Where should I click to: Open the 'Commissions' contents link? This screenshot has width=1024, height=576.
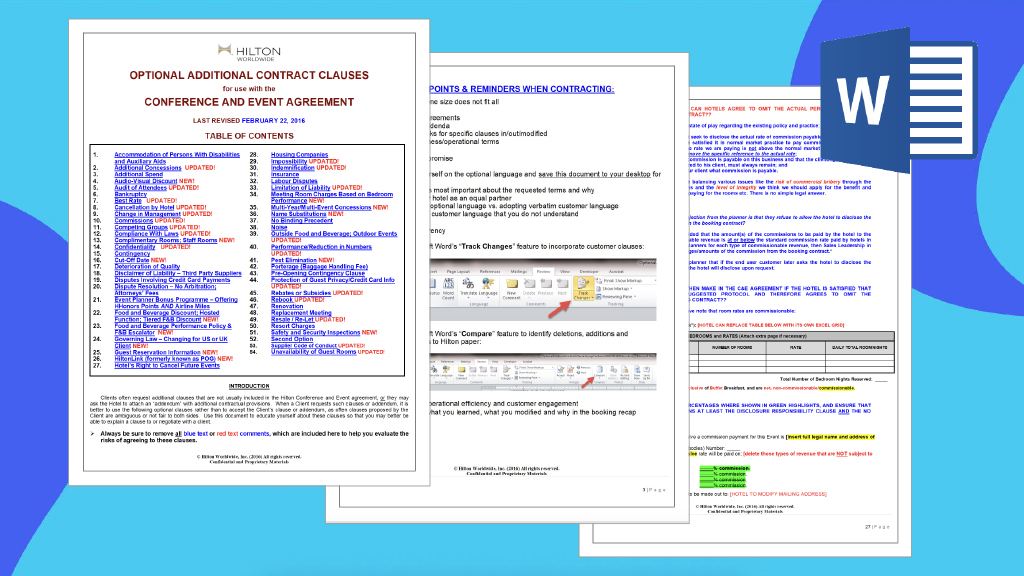[134, 221]
